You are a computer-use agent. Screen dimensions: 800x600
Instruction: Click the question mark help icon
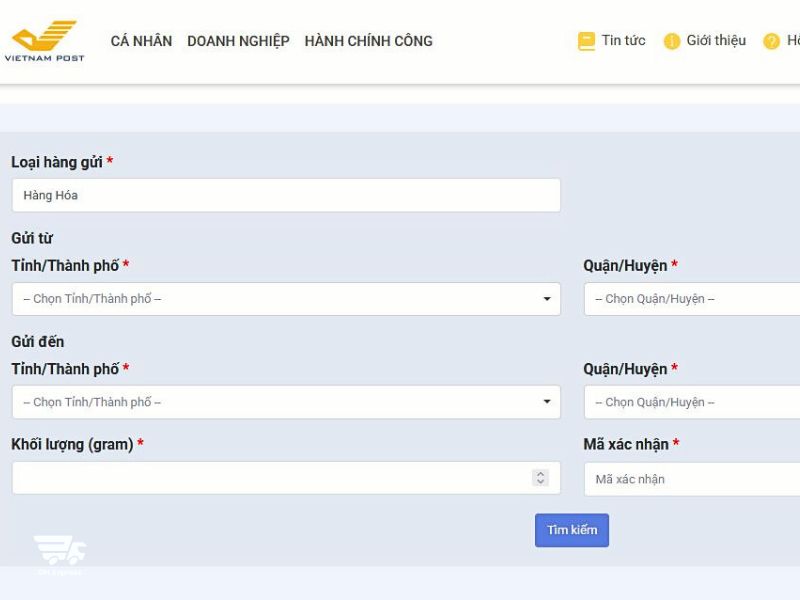pos(771,41)
